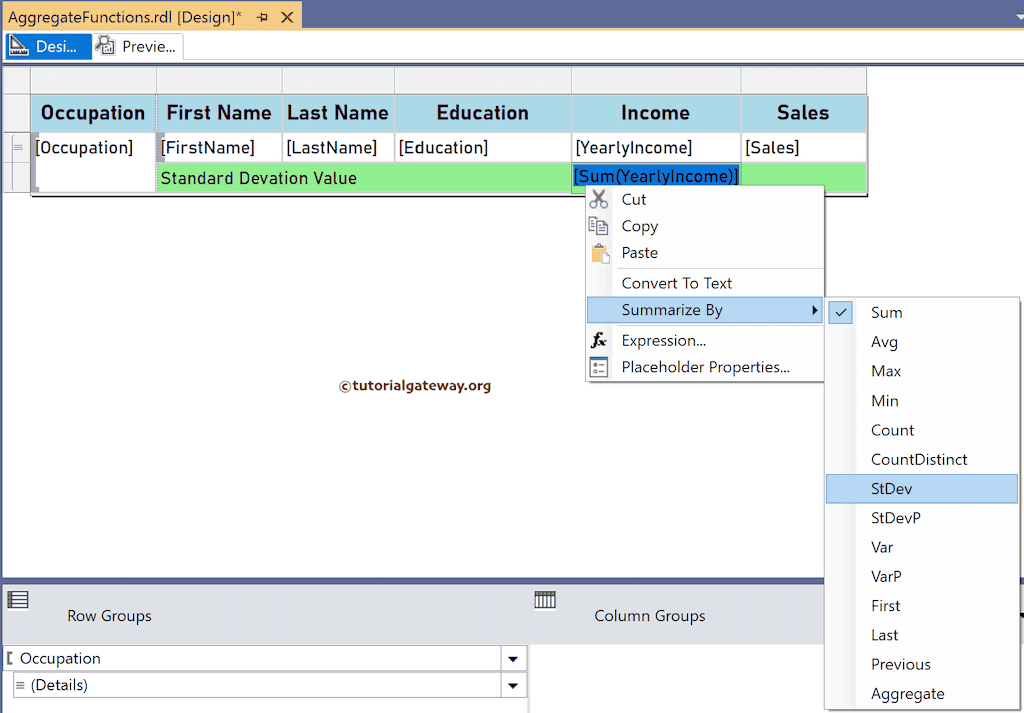Open Expression... from context menu
This screenshot has height=713, width=1024.
click(x=705, y=340)
